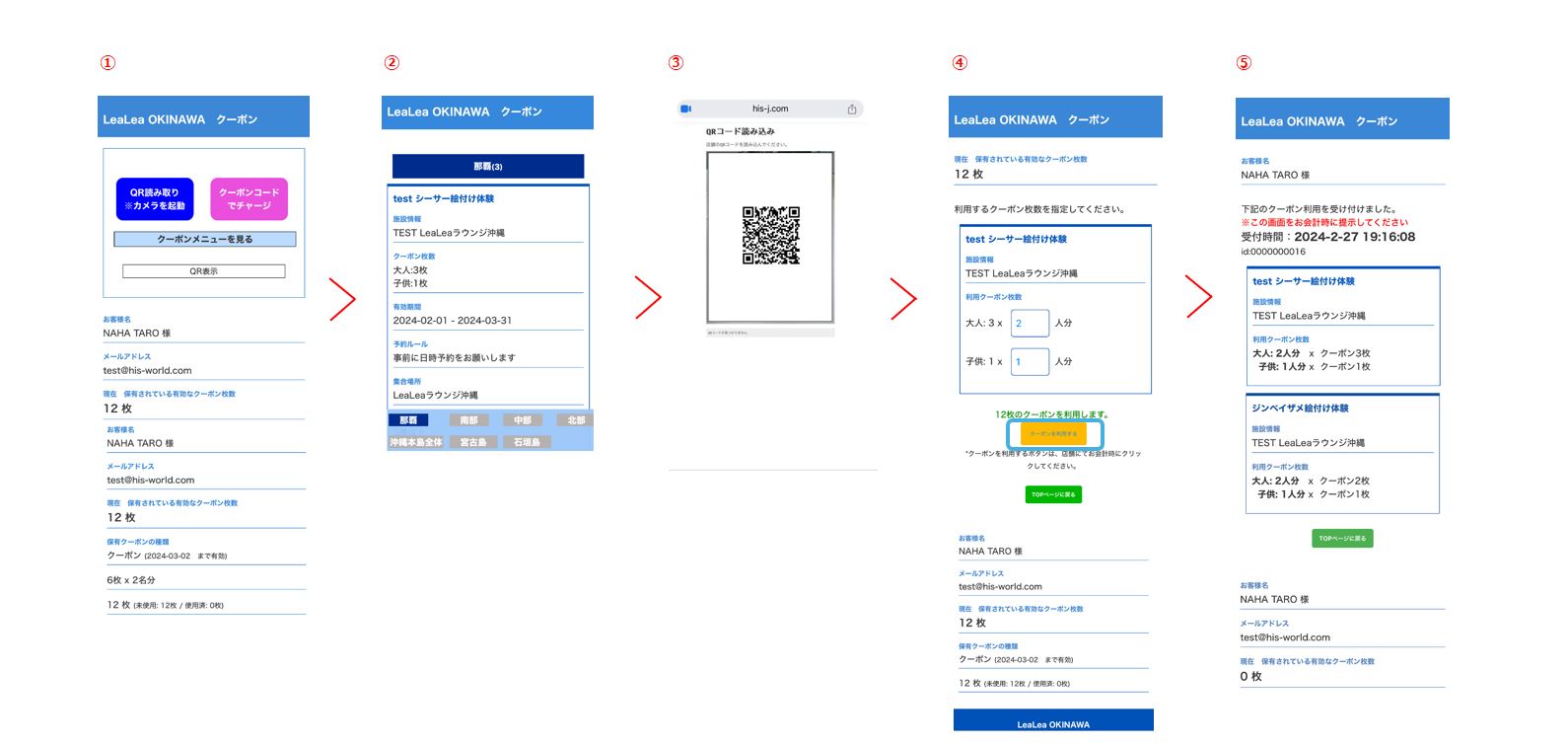Click the 6枚 x 2名分 line
The width and height of the screenshot is (1568, 745).
(131, 580)
